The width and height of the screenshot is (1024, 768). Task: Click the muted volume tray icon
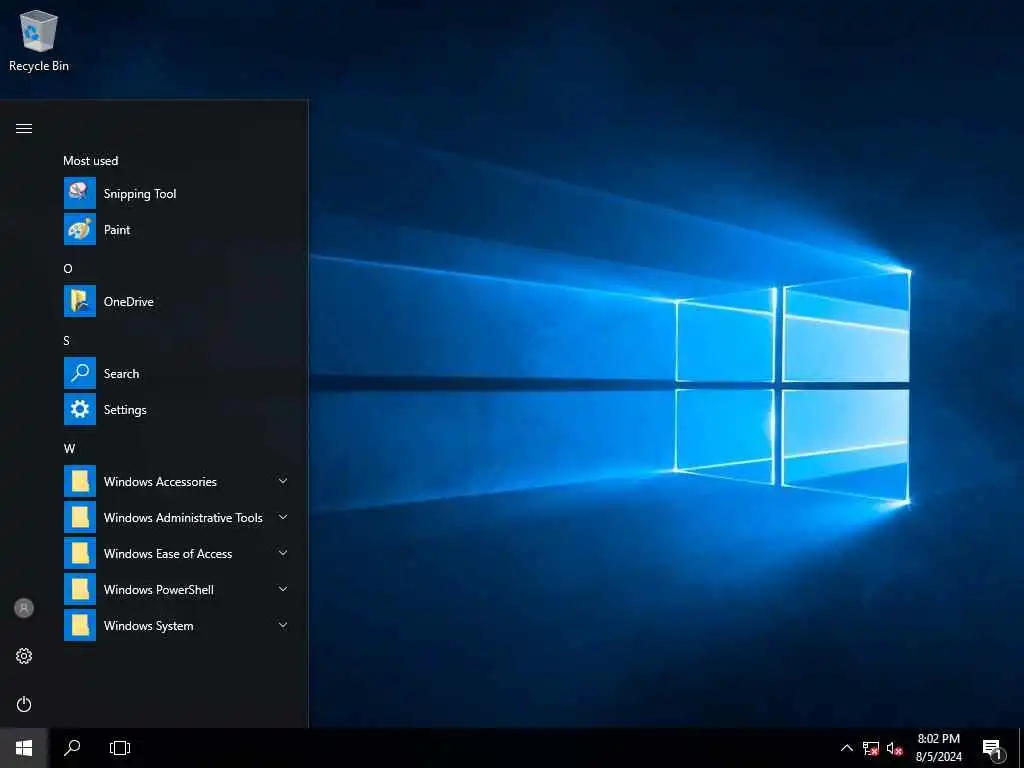click(x=895, y=748)
